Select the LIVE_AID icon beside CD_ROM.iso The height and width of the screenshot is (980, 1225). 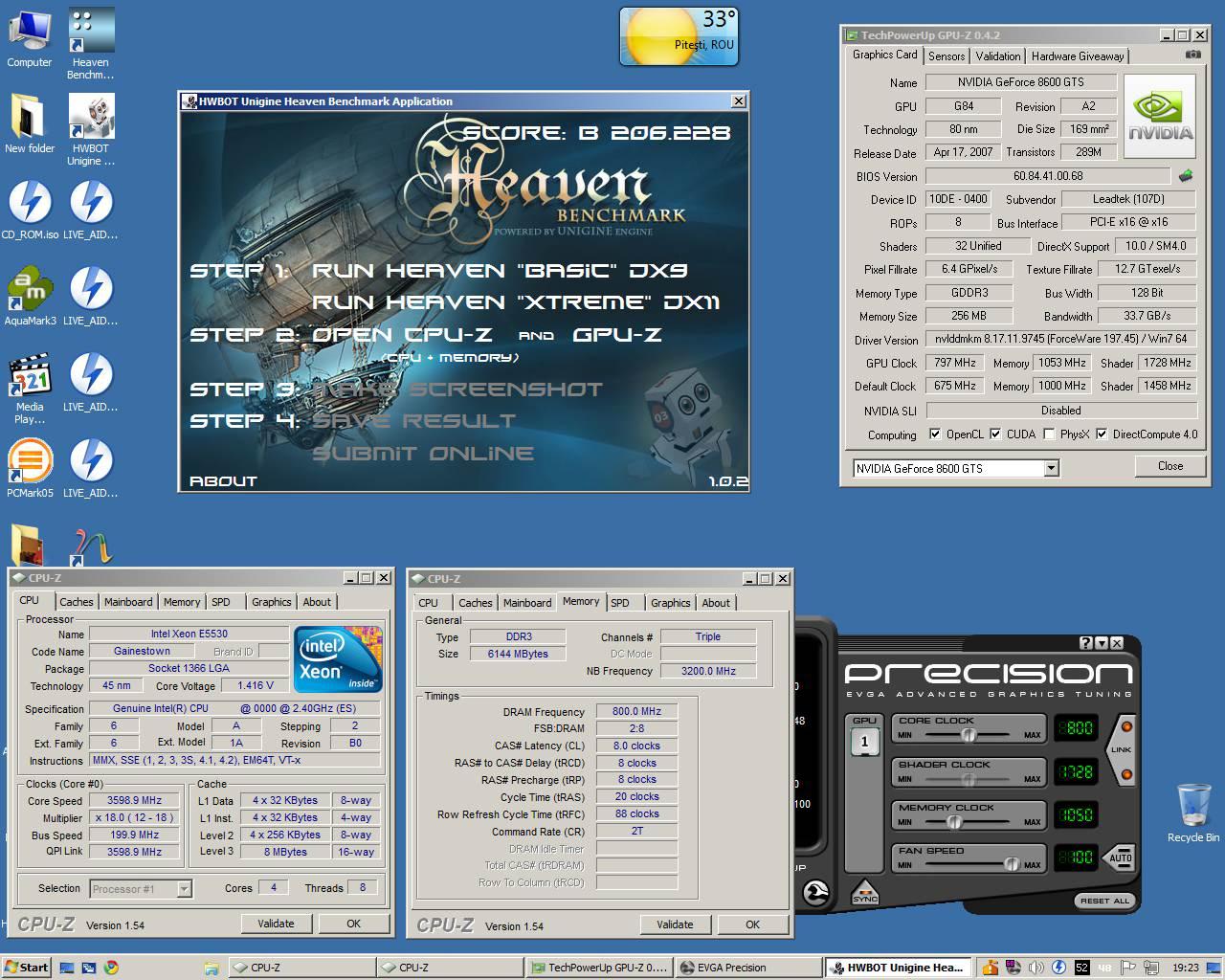[x=91, y=211]
